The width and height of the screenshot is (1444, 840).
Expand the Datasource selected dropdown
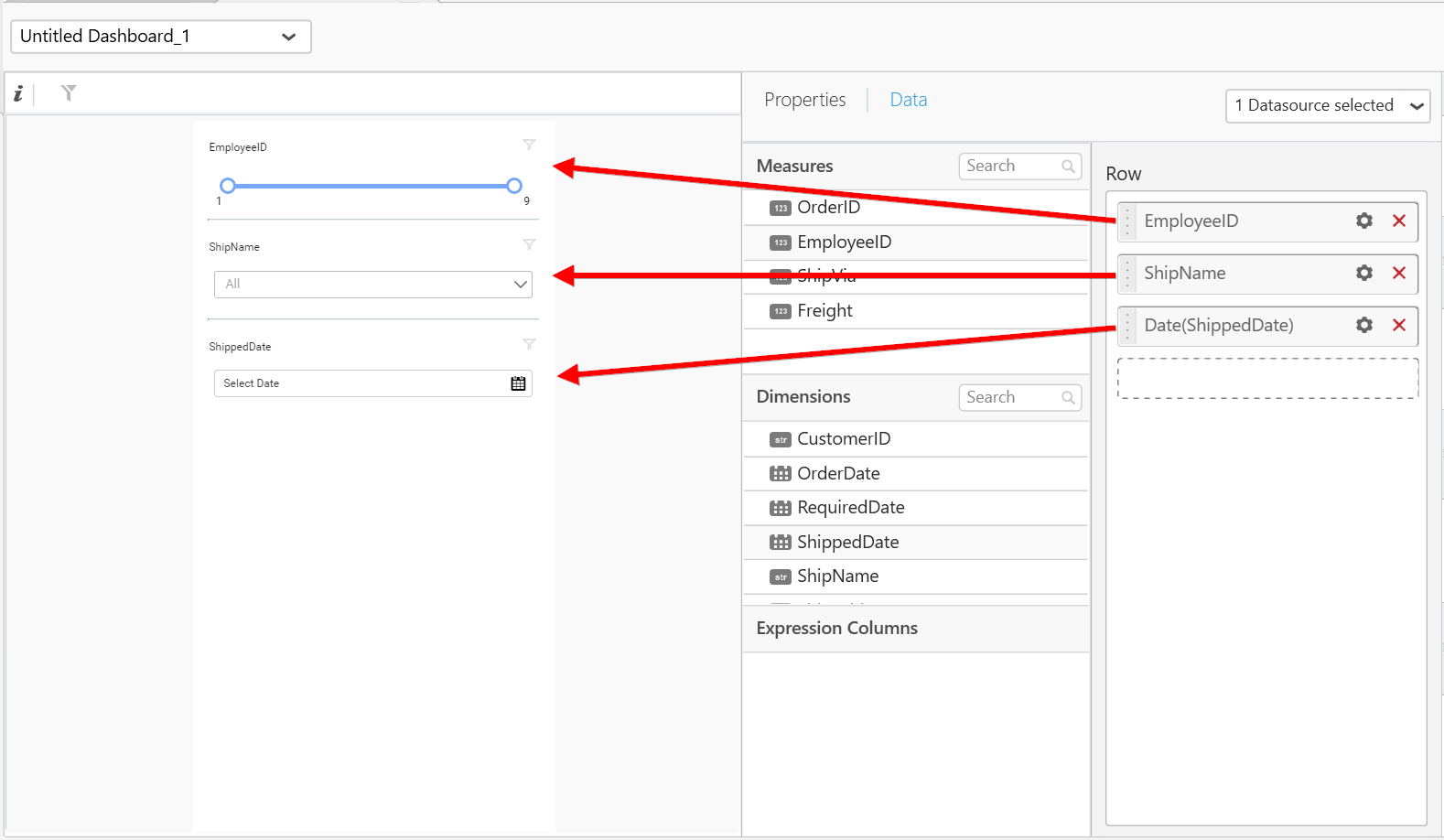pos(1327,106)
